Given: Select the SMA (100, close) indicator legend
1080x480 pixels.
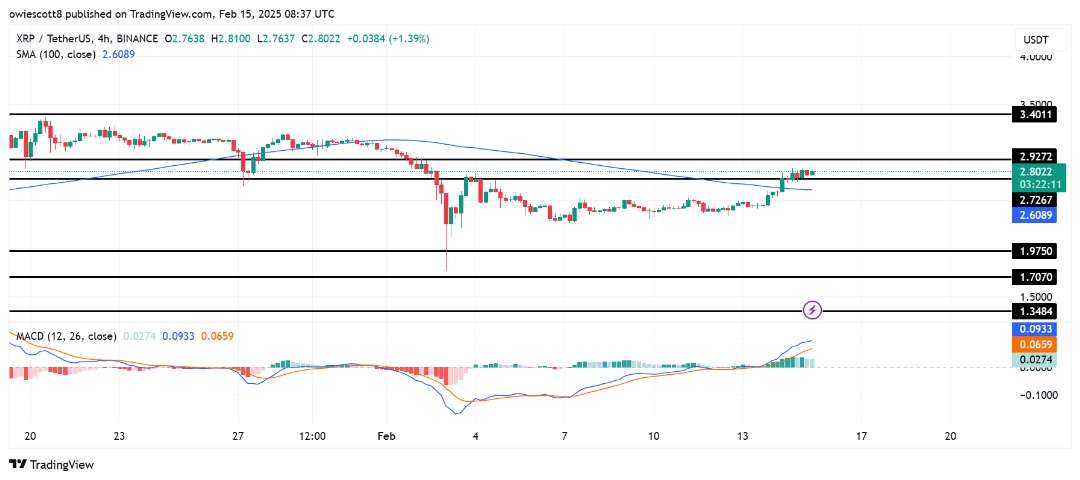Looking at the screenshot, I should pos(56,54).
